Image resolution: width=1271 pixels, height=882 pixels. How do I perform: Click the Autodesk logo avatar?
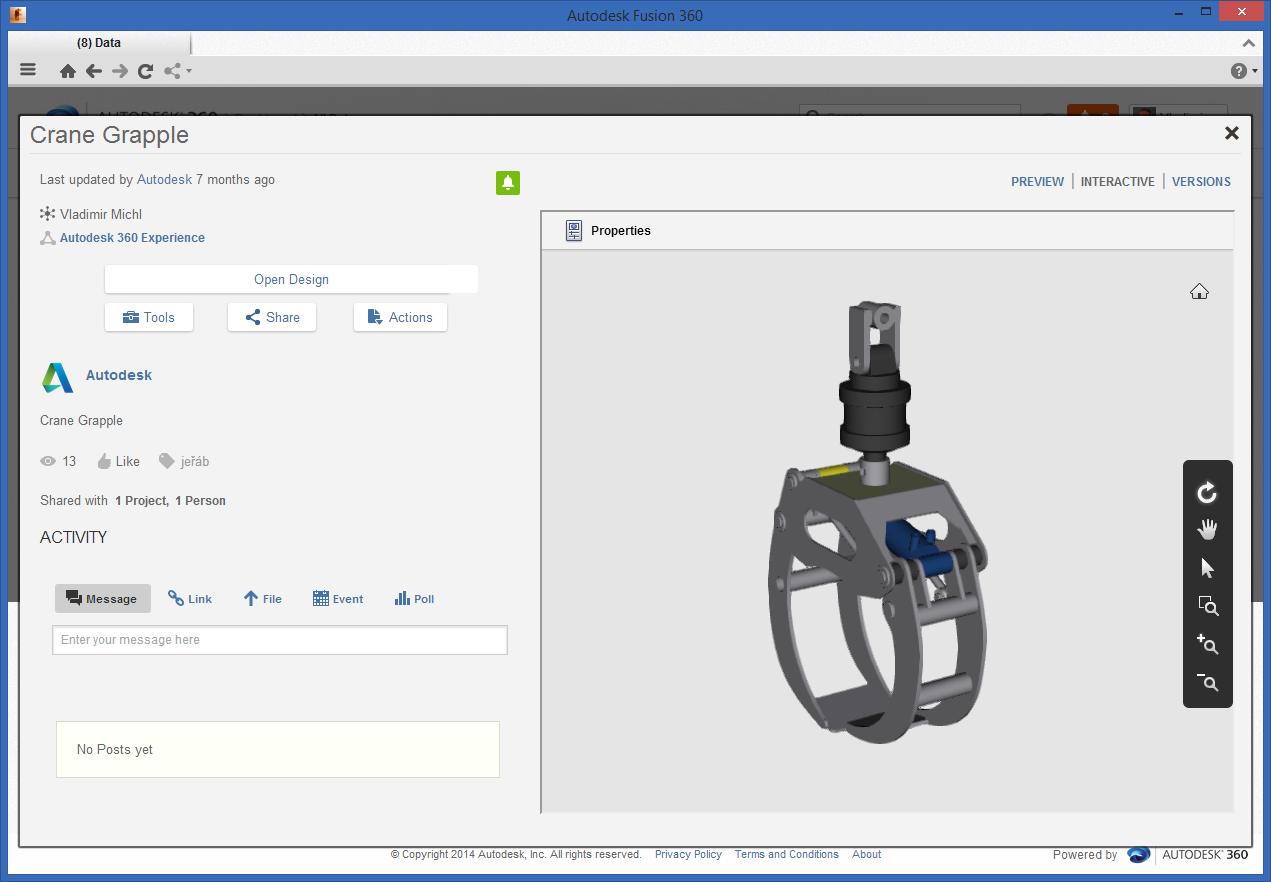(57, 377)
